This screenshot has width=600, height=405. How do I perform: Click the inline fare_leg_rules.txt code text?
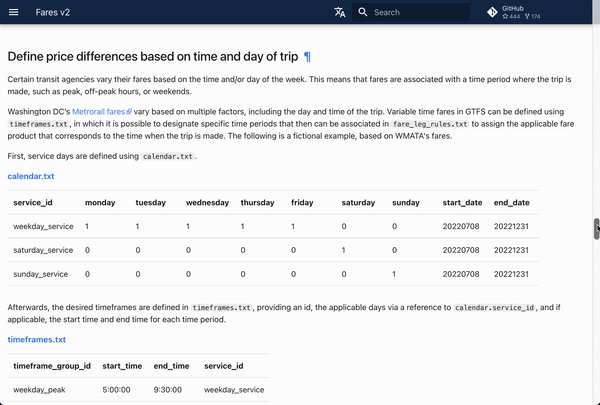tap(430, 124)
